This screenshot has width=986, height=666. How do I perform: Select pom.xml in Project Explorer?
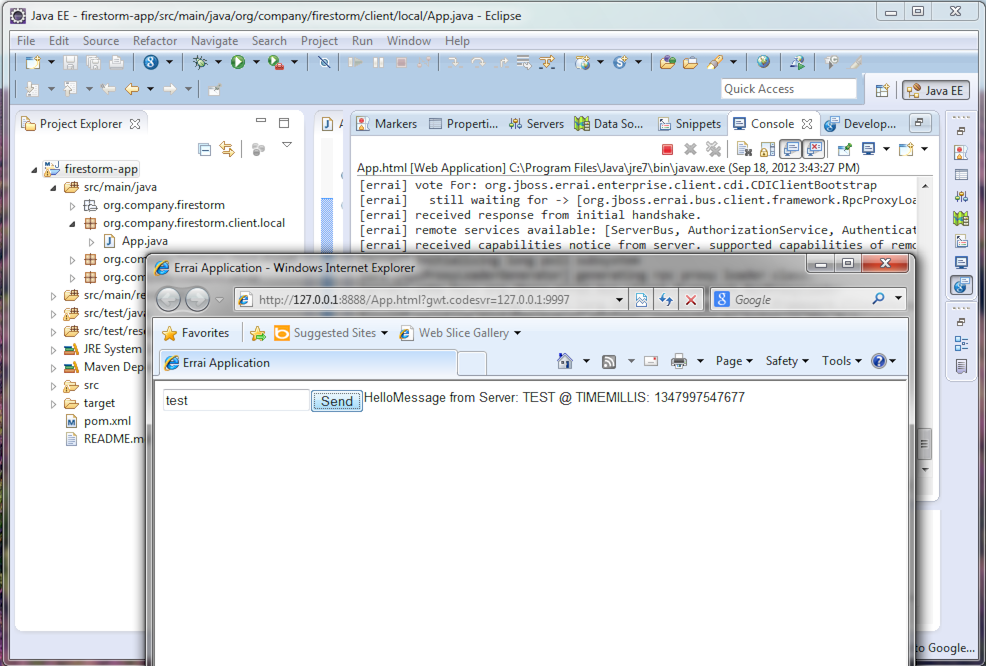pos(108,421)
